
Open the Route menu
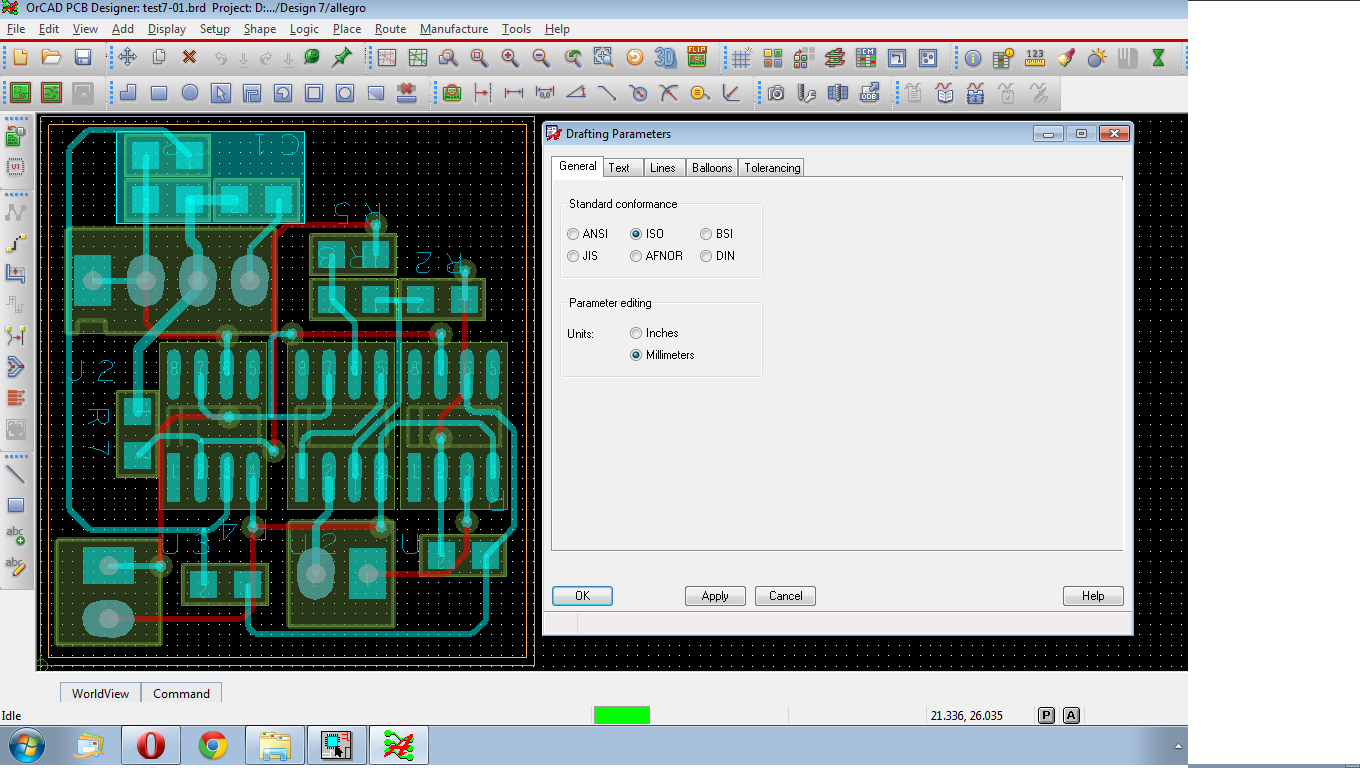(x=390, y=29)
